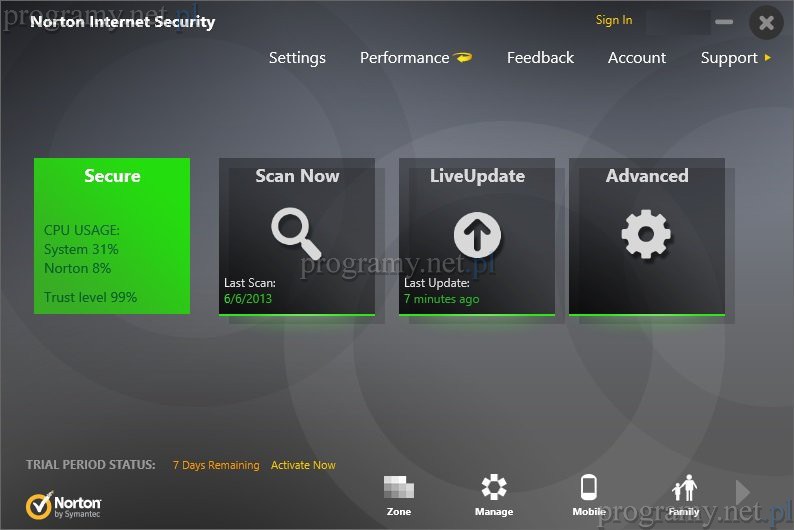
Task: Click the Manage gear icon
Action: click(x=494, y=489)
